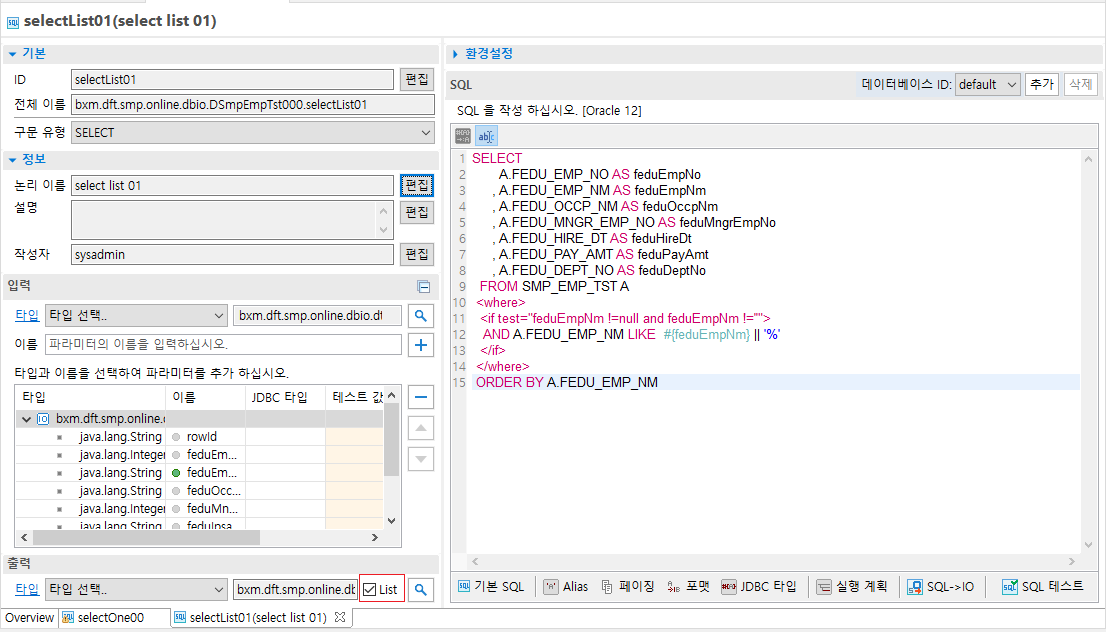Collapse the 입력 section with minimize icon
The image size is (1106, 632).
click(423, 287)
